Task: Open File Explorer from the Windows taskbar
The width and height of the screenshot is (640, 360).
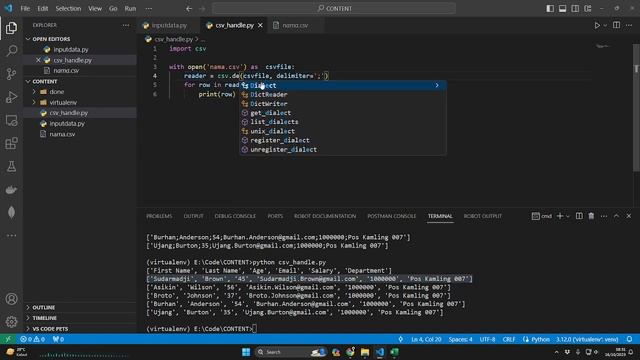Action: pos(365,352)
